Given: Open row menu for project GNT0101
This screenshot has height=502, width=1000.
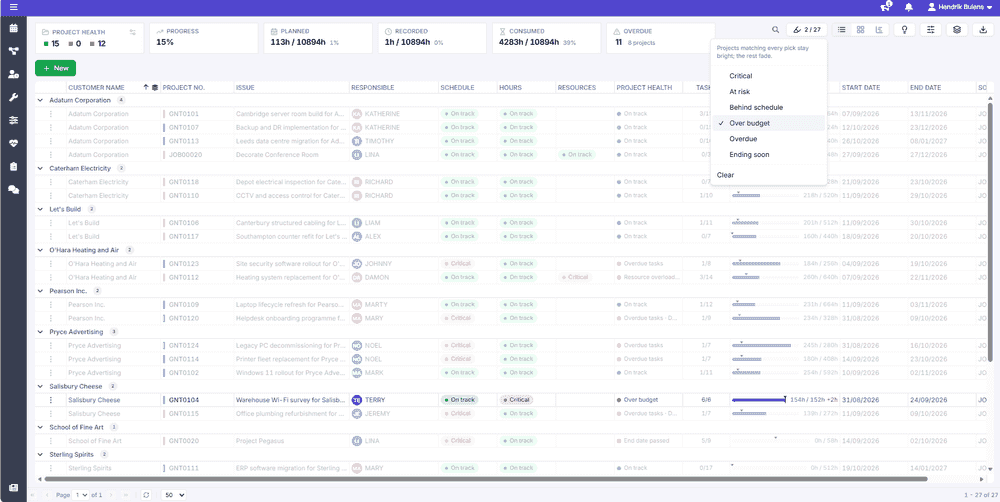Looking at the screenshot, I should pyautogui.click(x=51, y=114).
